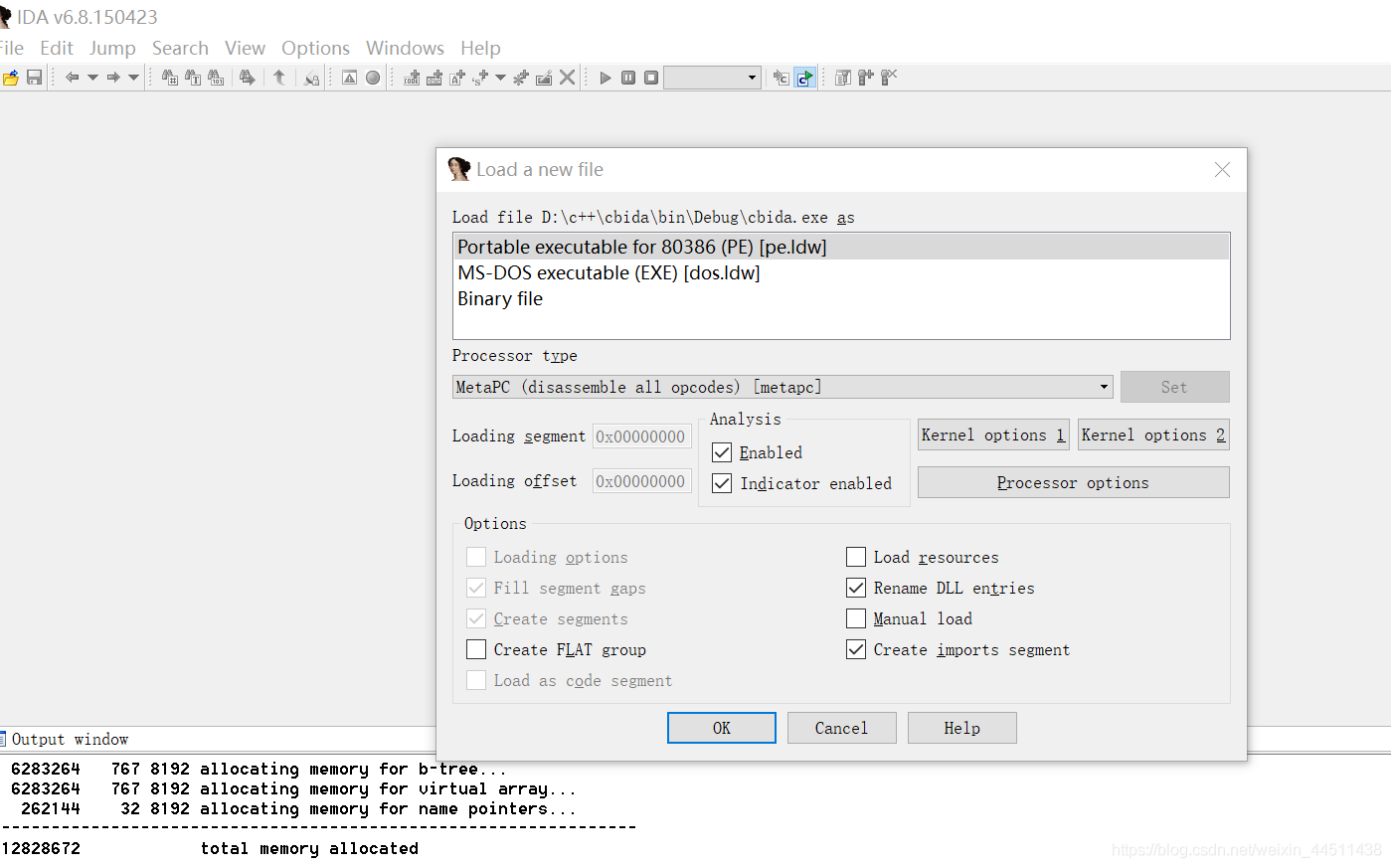Screen dimensions: 1391x868
Task: Click the text search binoculars icon
Action: pos(193,78)
